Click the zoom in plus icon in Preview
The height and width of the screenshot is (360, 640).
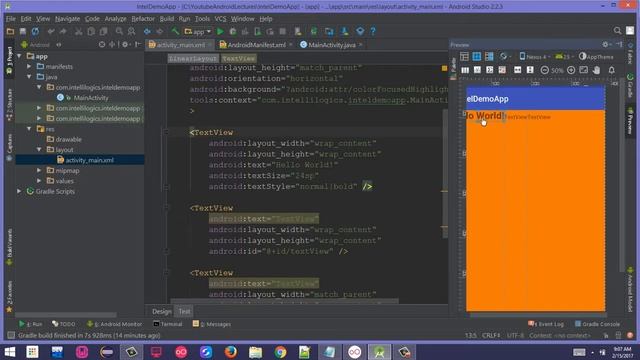571,70
